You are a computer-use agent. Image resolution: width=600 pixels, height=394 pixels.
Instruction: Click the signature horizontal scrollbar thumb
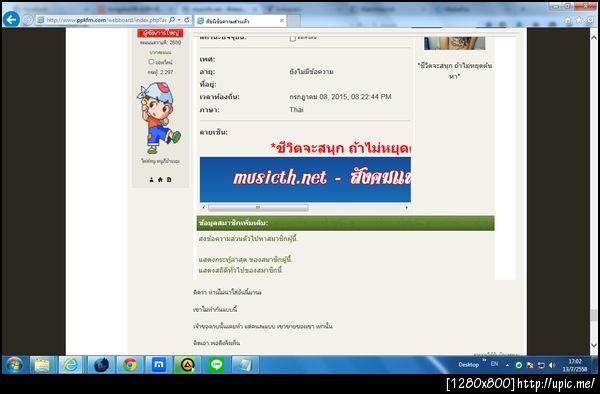click(x=258, y=207)
